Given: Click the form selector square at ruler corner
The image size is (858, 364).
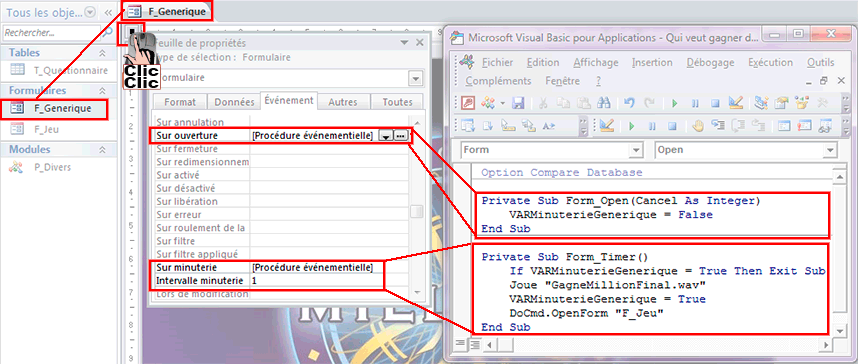Looking at the screenshot, I should pyautogui.click(x=131, y=33).
